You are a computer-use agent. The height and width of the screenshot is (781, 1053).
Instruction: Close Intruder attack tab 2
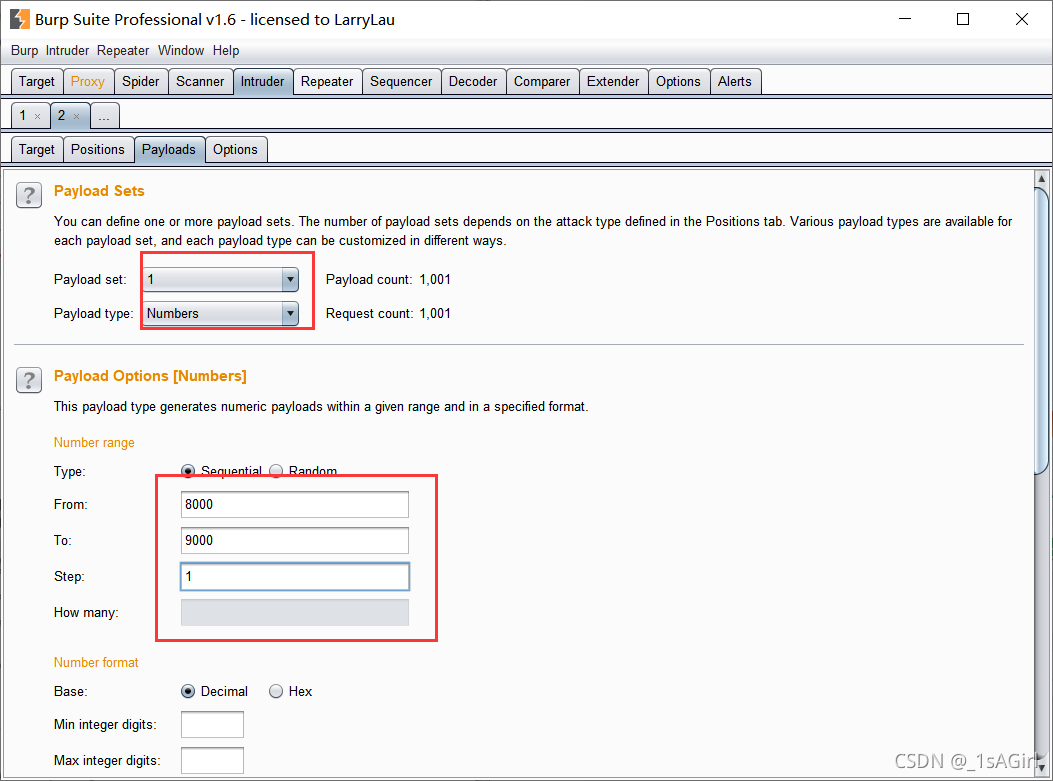click(x=77, y=117)
